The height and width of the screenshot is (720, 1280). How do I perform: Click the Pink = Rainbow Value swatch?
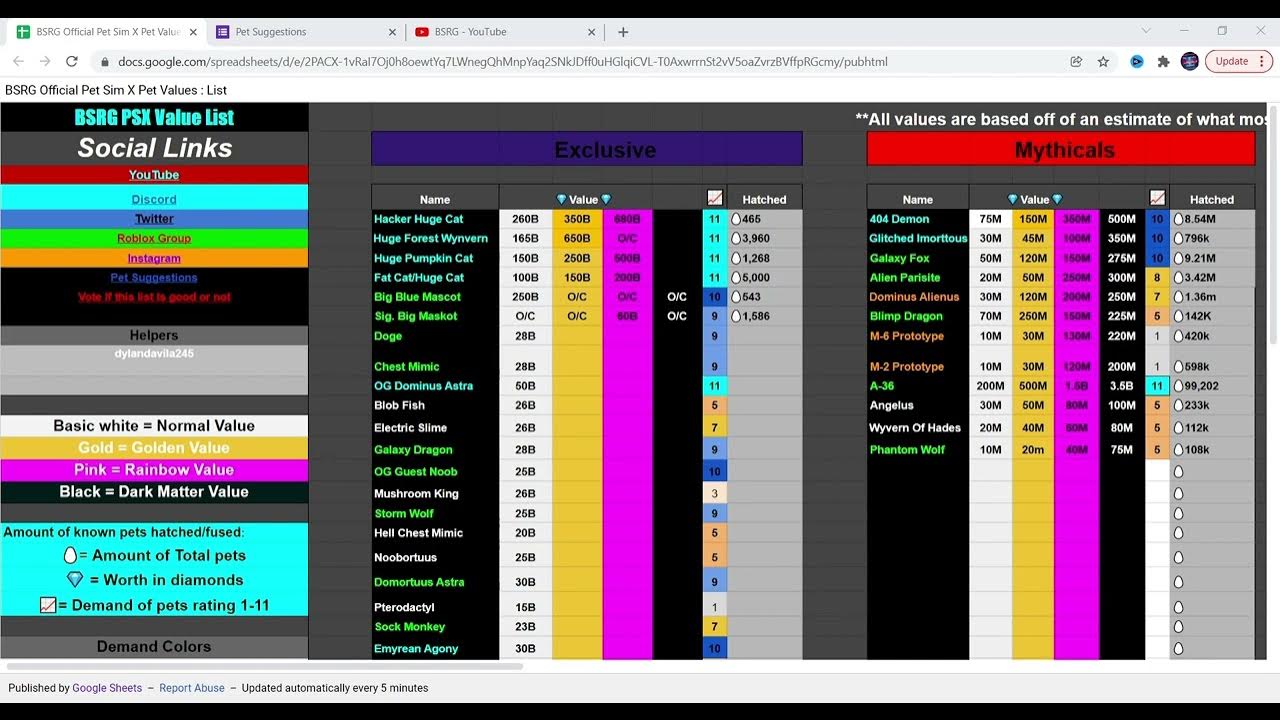(154, 470)
